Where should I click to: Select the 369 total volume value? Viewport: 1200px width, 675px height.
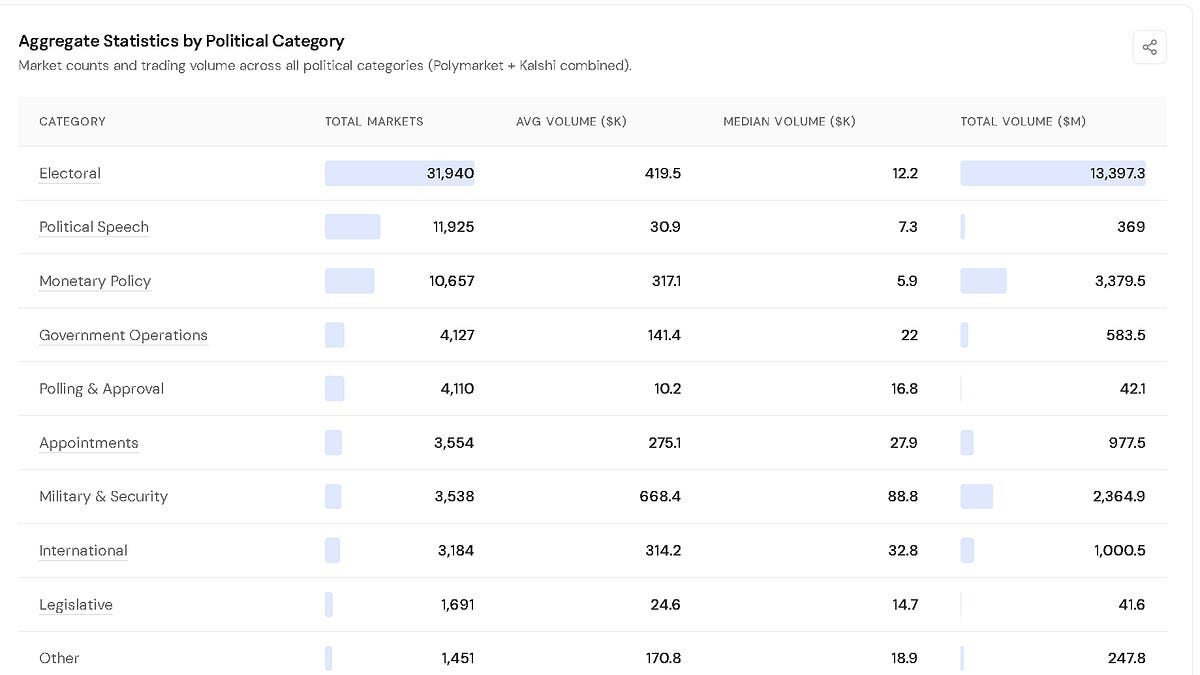pyautogui.click(x=1131, y=227)
